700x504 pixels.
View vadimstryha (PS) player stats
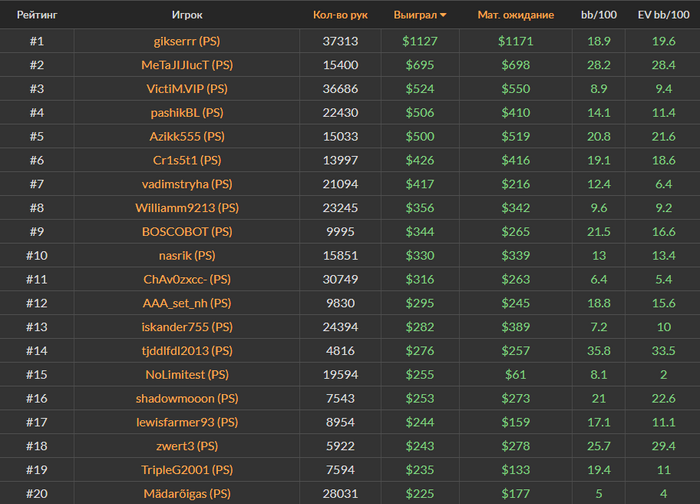tap(186, 184)
